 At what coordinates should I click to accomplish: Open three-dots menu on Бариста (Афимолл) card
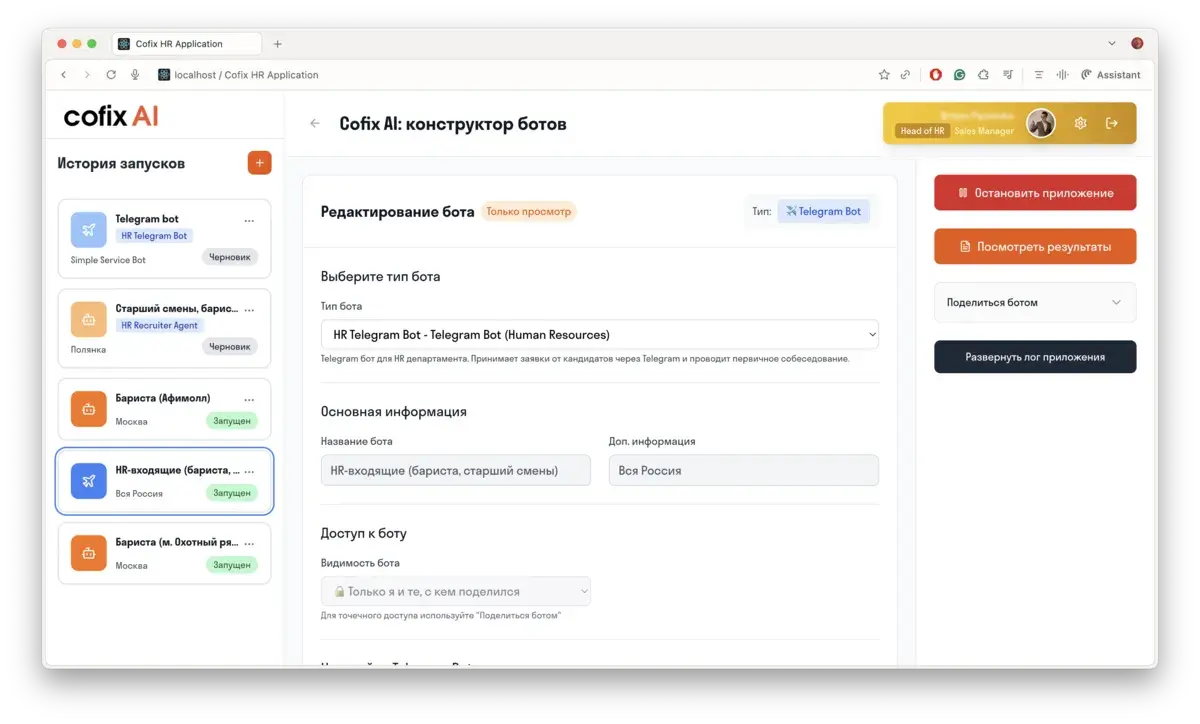pyautogui.click(x=249, y=399)
